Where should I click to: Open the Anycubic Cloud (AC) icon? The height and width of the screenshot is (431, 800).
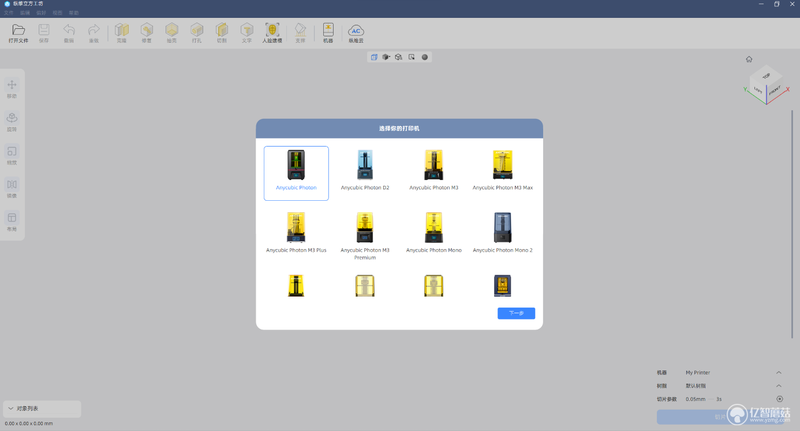pos(356,33)
